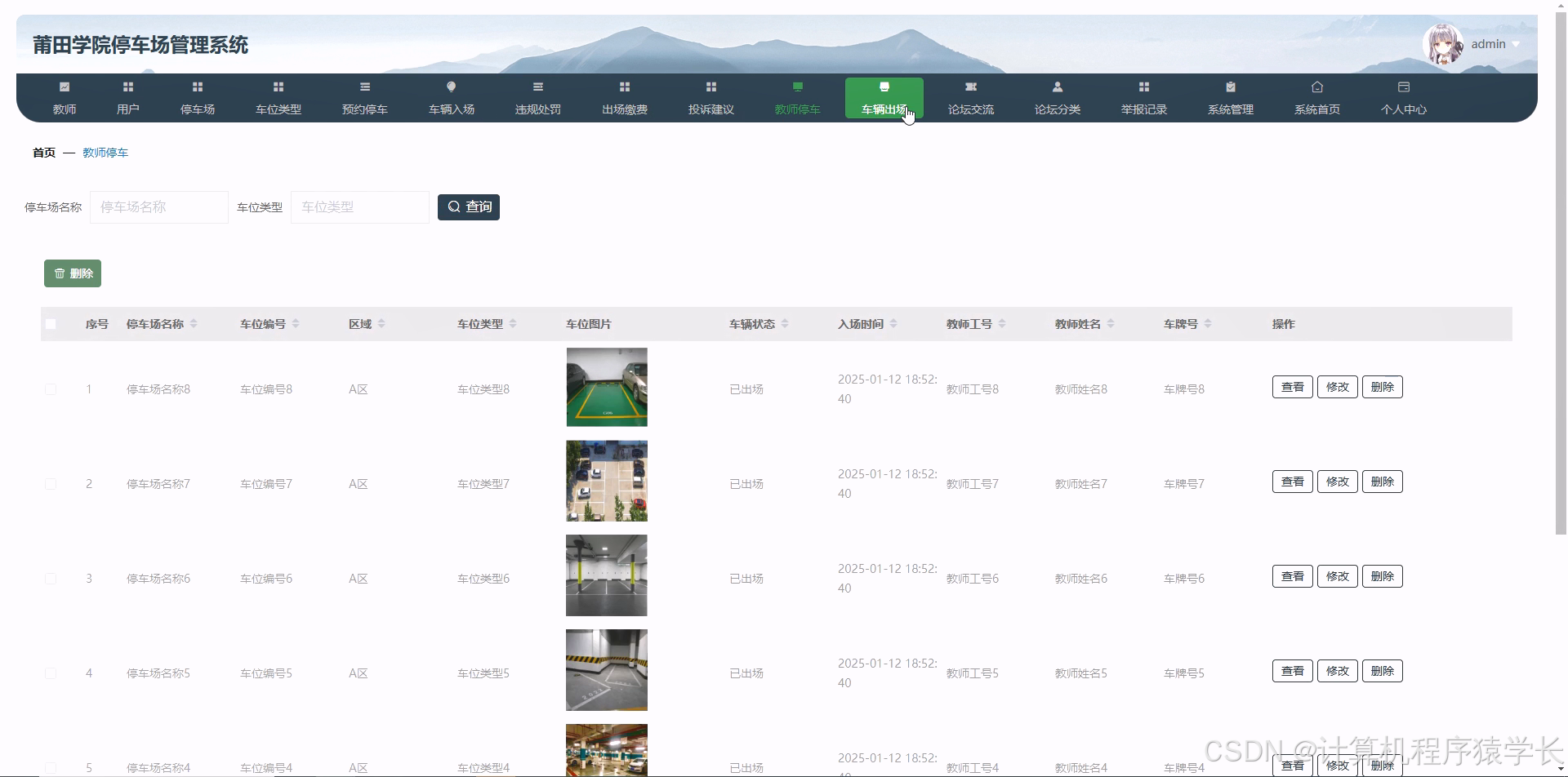
Task: Click the 车辆出场 tab icon
Action: click(884, 87)
